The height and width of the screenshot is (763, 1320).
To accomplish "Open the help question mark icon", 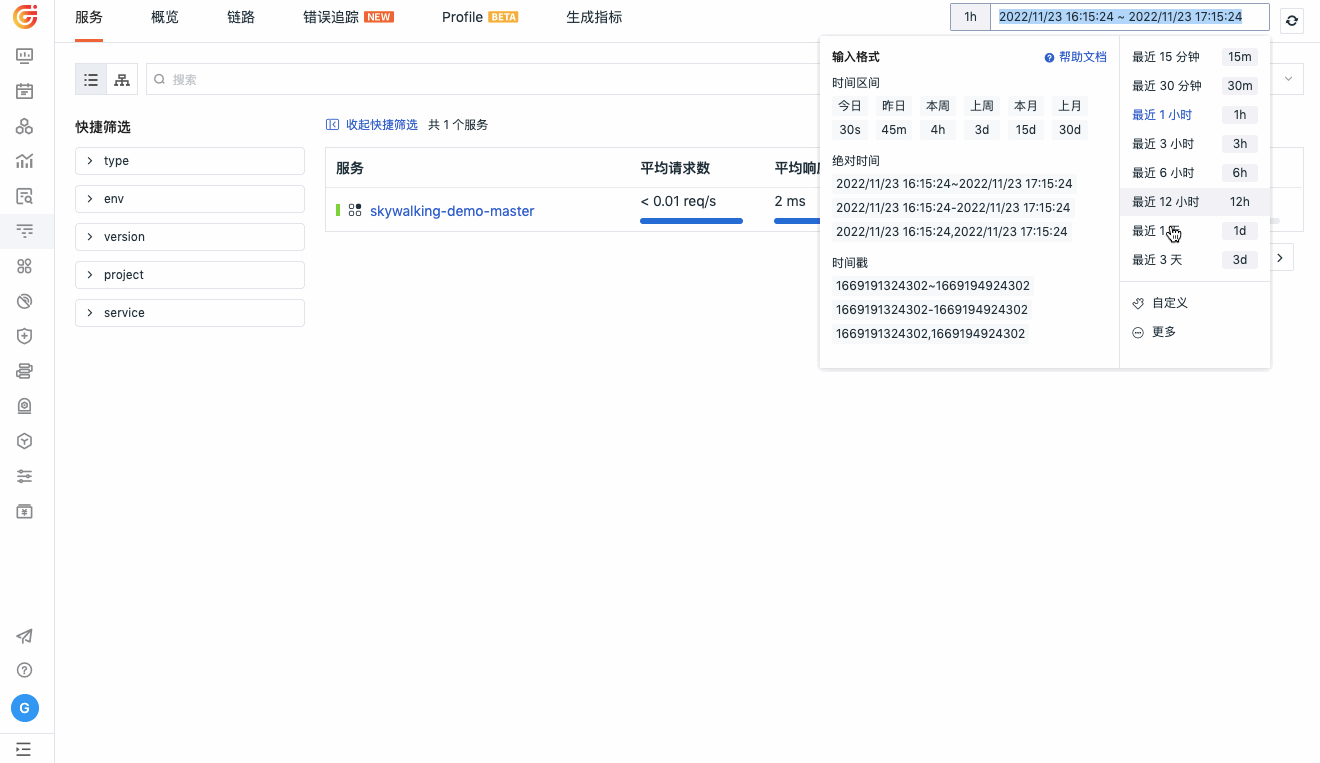I will click(x=25, y=670).
